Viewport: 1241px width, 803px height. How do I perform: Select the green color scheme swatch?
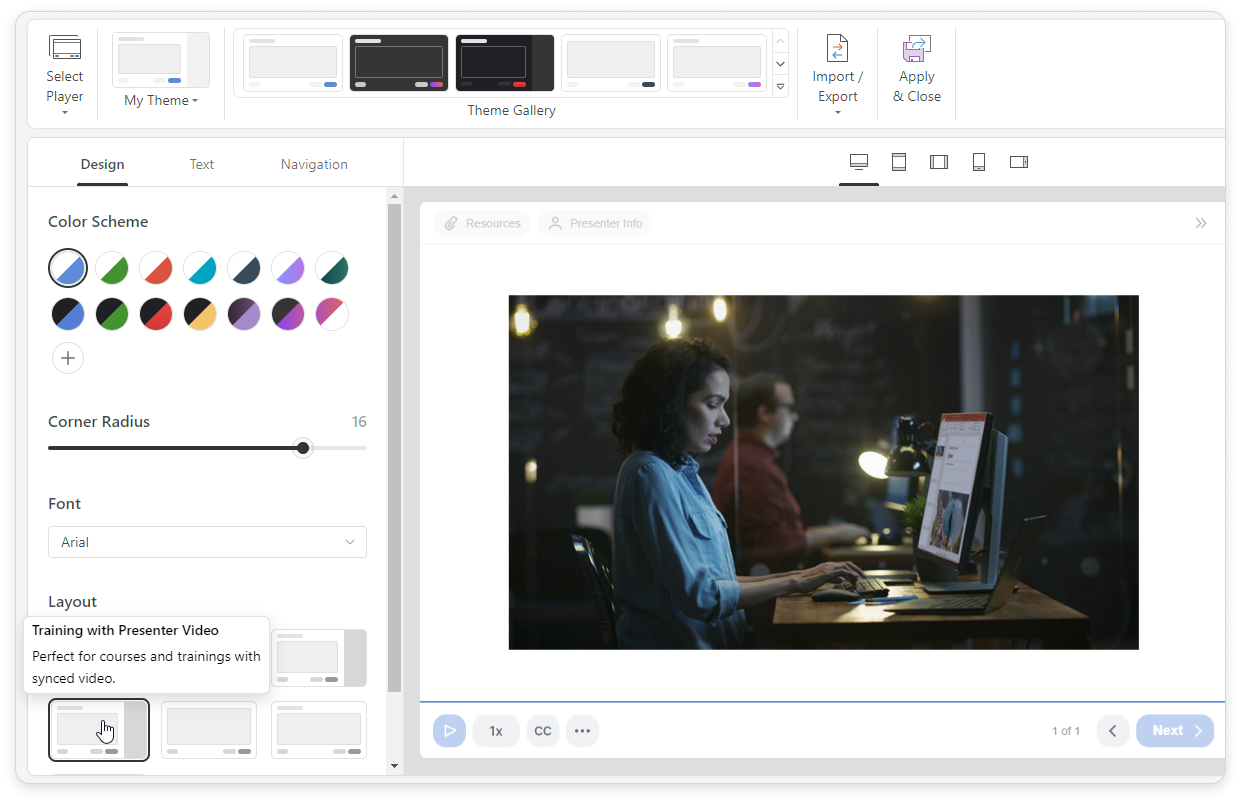tap(111, 268)
